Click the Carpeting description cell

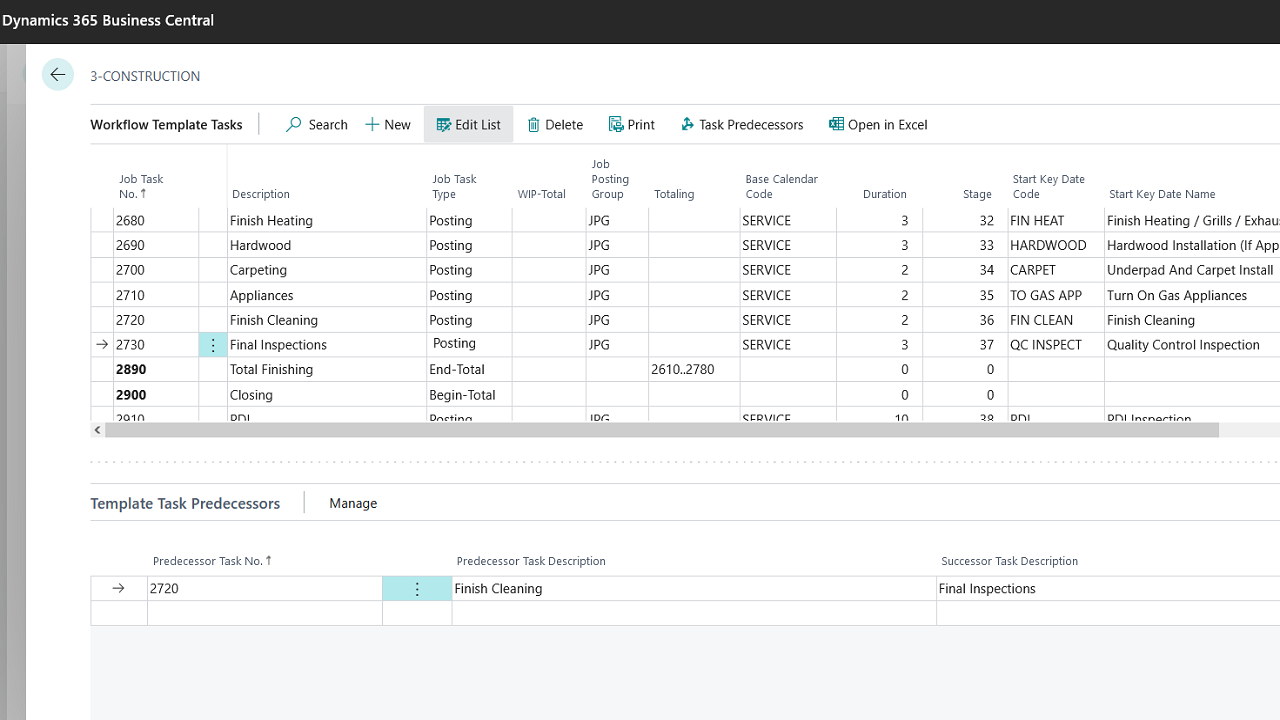[326, 270]
